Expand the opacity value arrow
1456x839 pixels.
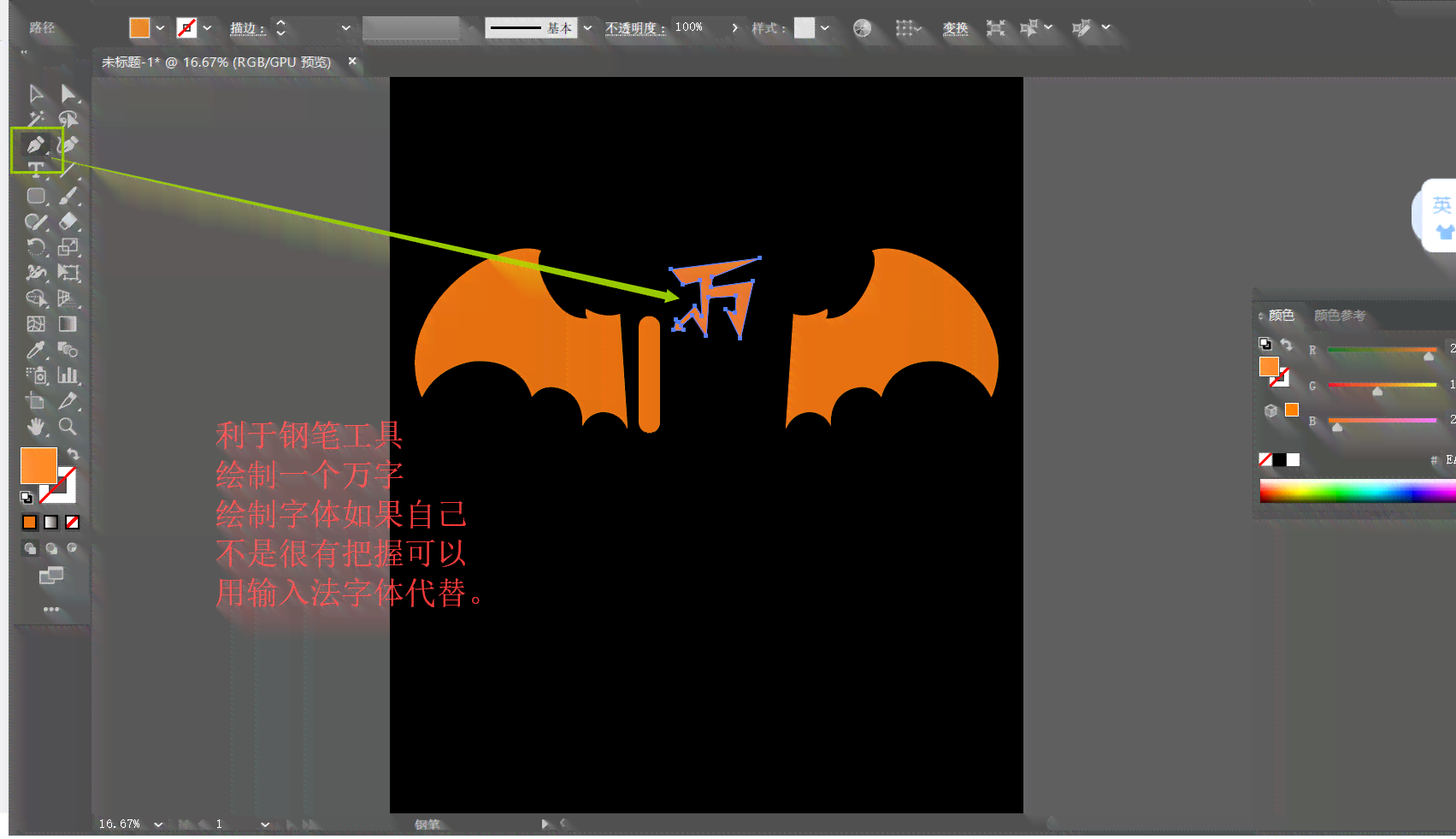(734, 28)
